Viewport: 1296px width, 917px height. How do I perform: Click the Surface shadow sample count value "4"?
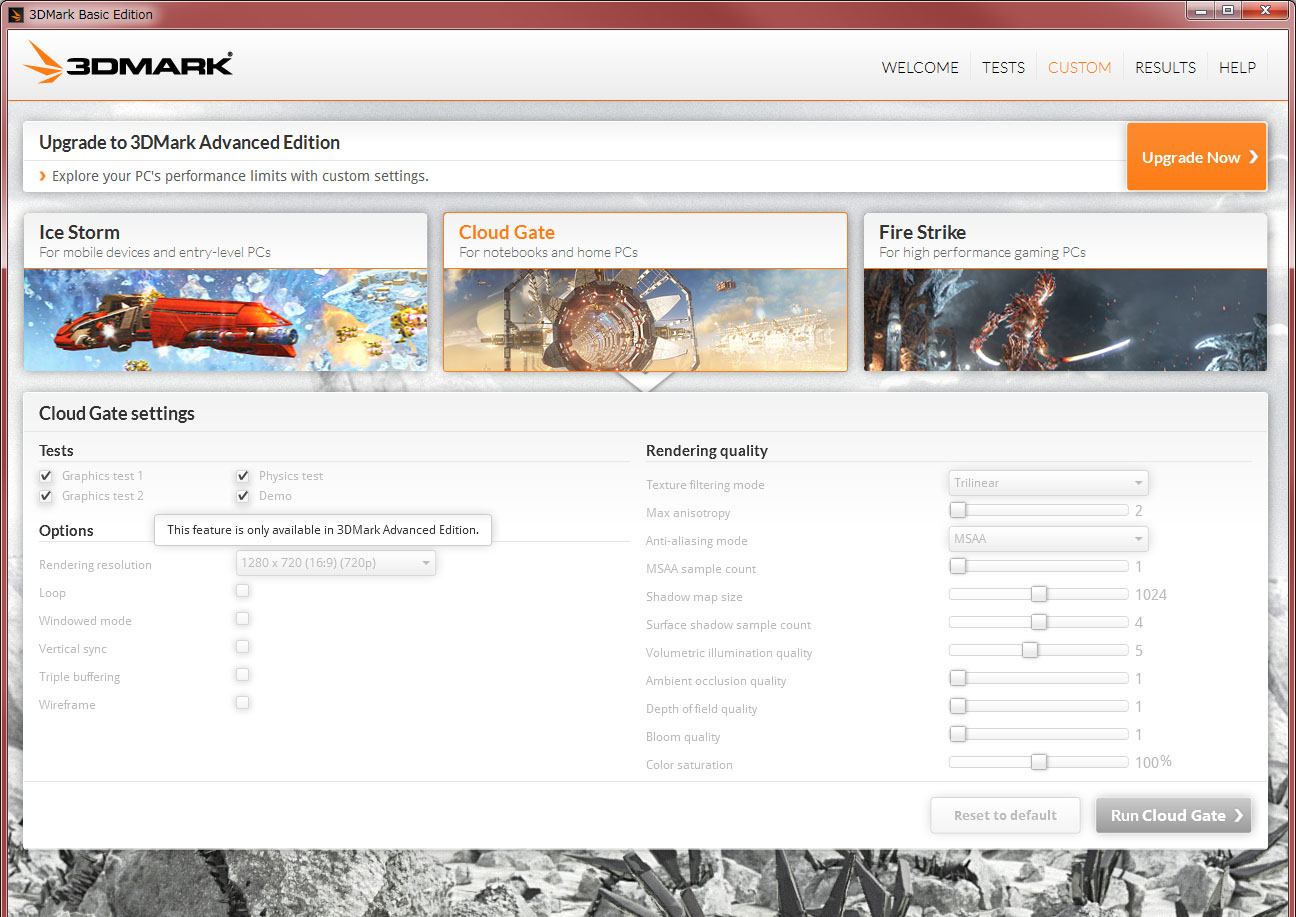click(1139, 623)
